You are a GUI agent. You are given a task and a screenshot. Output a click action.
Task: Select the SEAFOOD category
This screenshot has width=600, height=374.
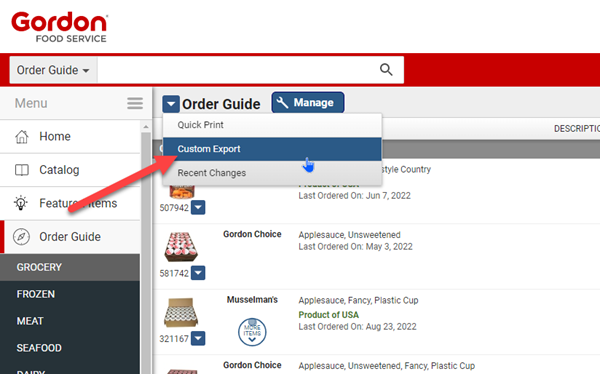pos(70,348)
